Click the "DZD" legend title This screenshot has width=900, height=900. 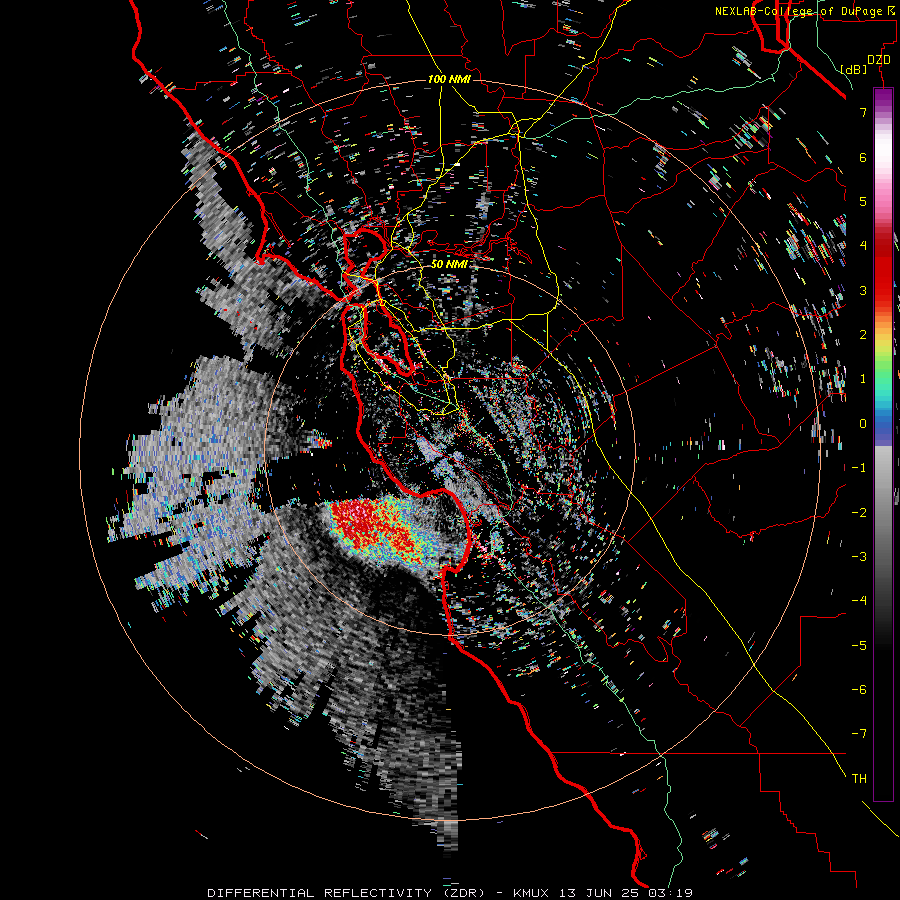pyautogui.click(x=879, y=60)
